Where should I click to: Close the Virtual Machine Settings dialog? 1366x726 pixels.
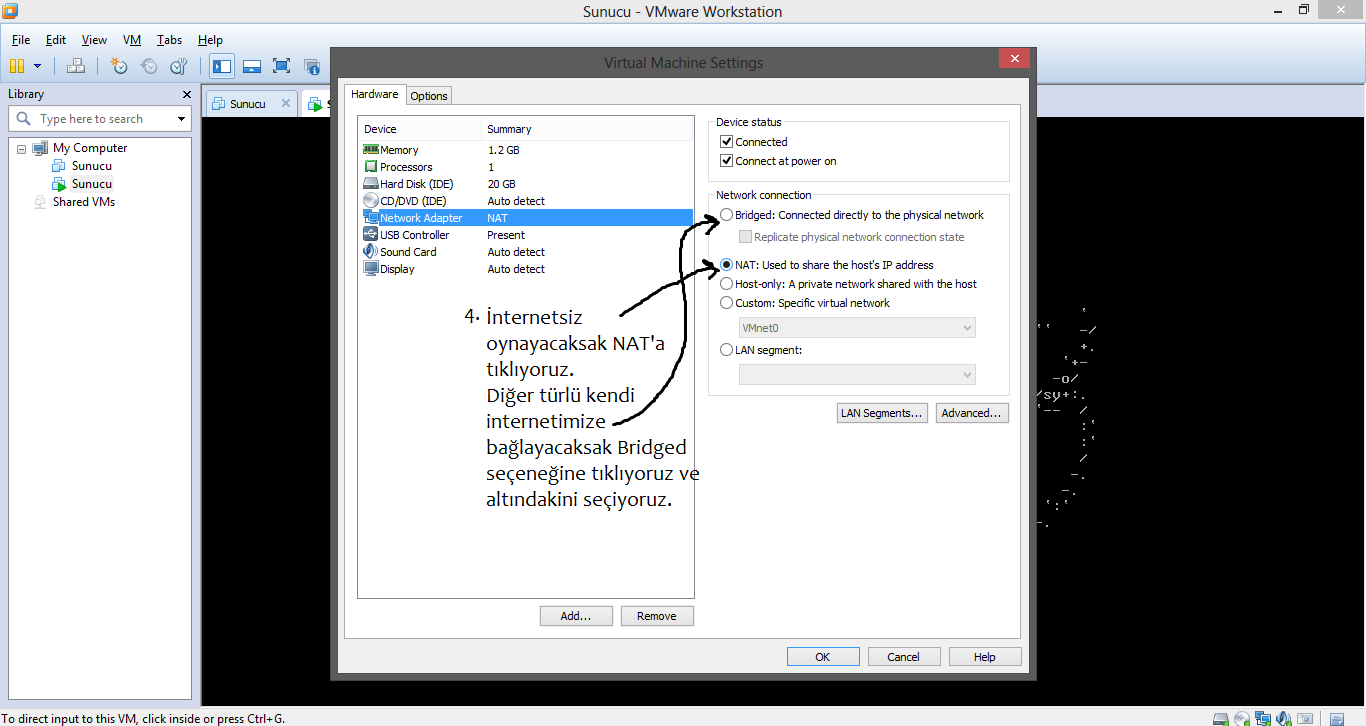[x=1015, y=60]
